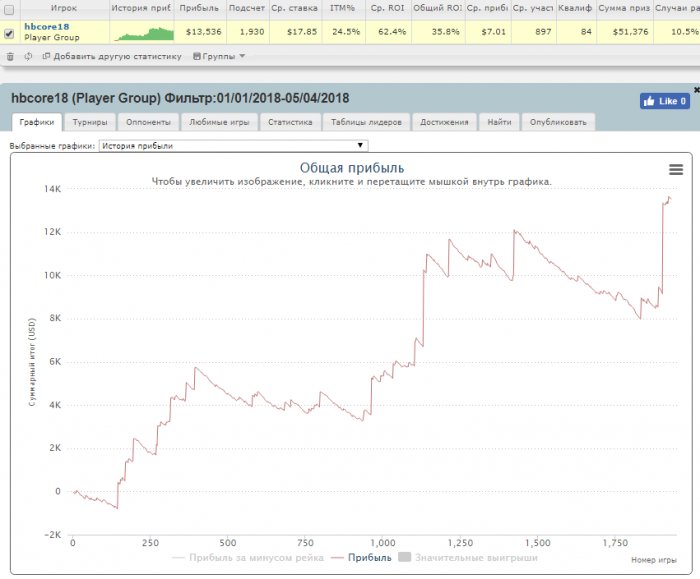Screen dimensions: 700x579
Task: Open the Группы dropdown
Action: tap(219, 56)
